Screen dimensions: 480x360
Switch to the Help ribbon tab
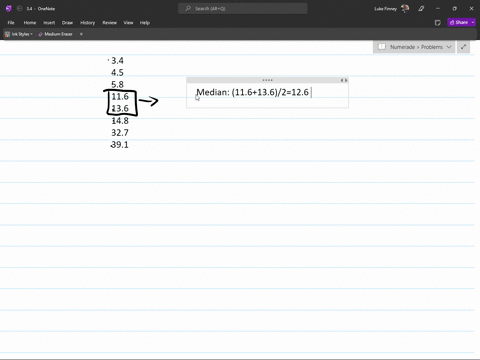click(x=145, y=23)
